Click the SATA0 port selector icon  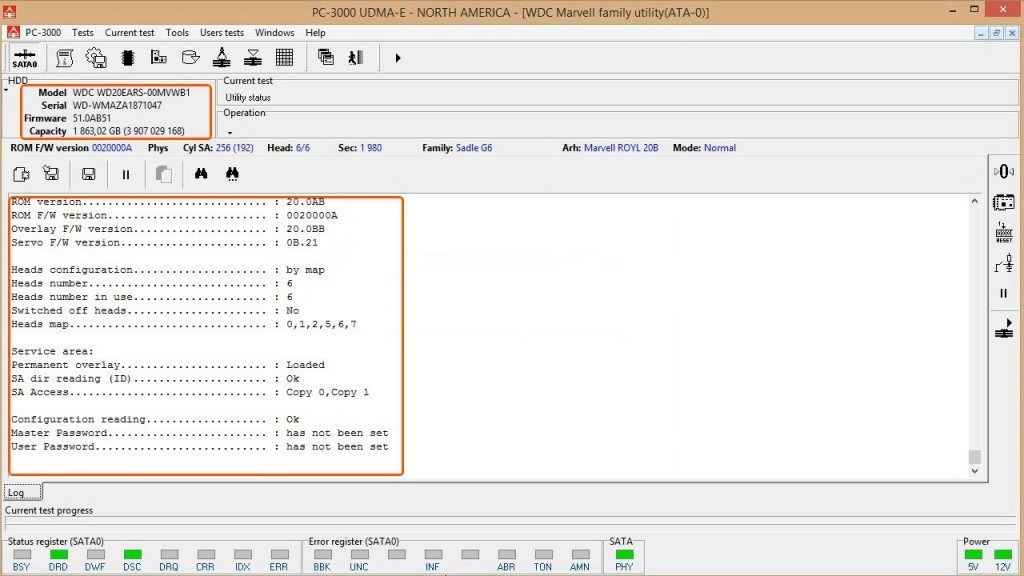pos(25,58)
